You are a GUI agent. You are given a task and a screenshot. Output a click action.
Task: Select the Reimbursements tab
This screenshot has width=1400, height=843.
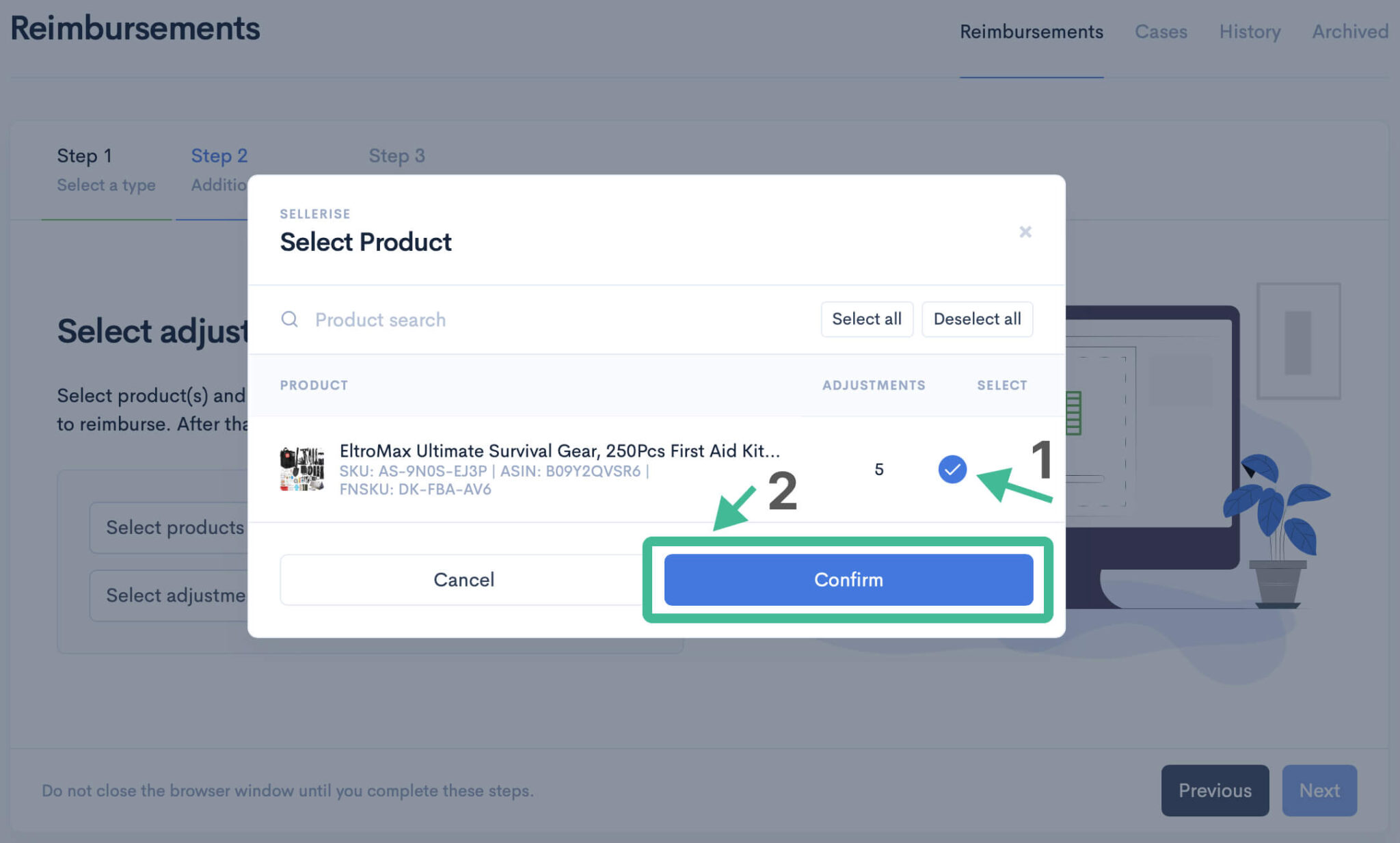pos(1031,31)
